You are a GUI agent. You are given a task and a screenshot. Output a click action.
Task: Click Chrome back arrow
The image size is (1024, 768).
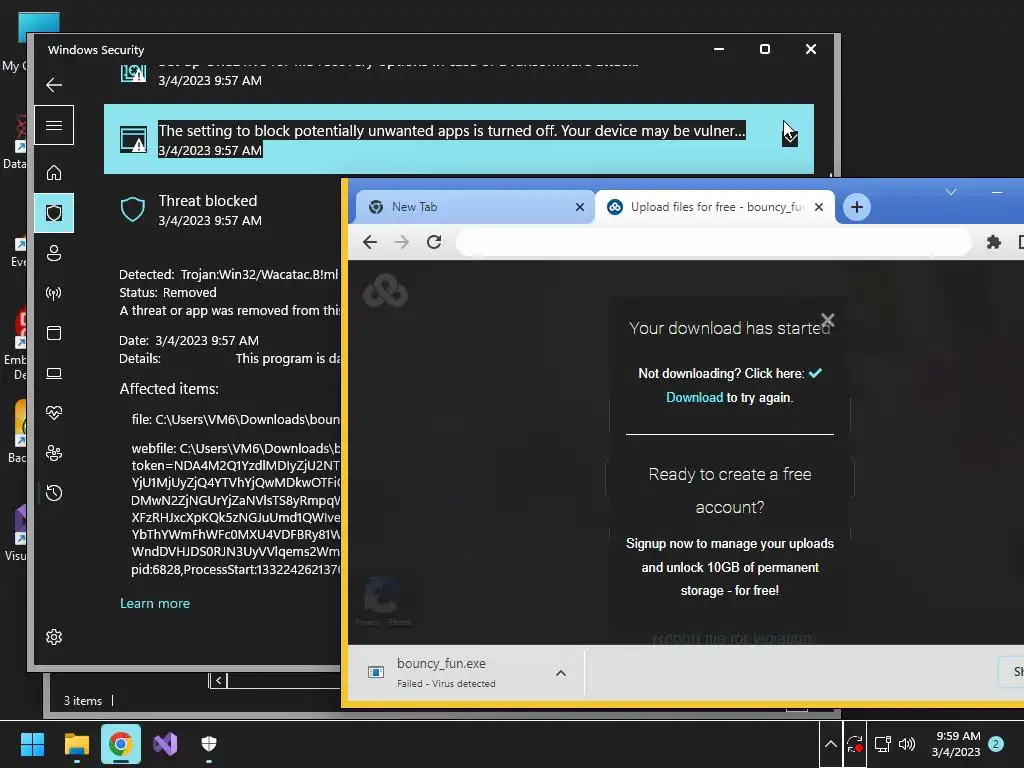[370, 242]
